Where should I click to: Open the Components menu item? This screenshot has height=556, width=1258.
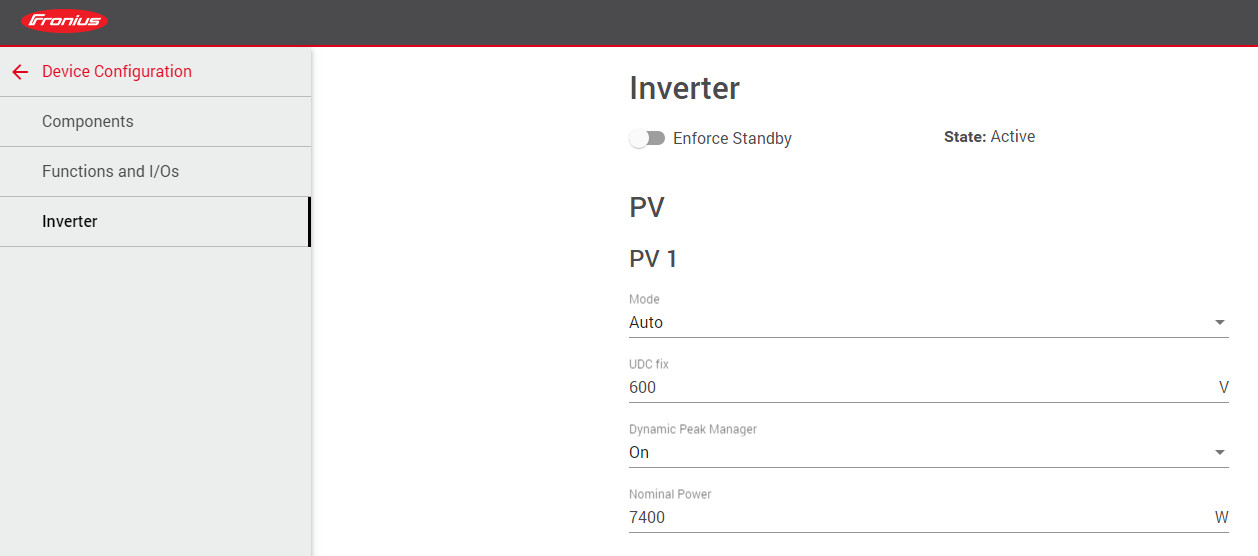(x=88, y=122)
